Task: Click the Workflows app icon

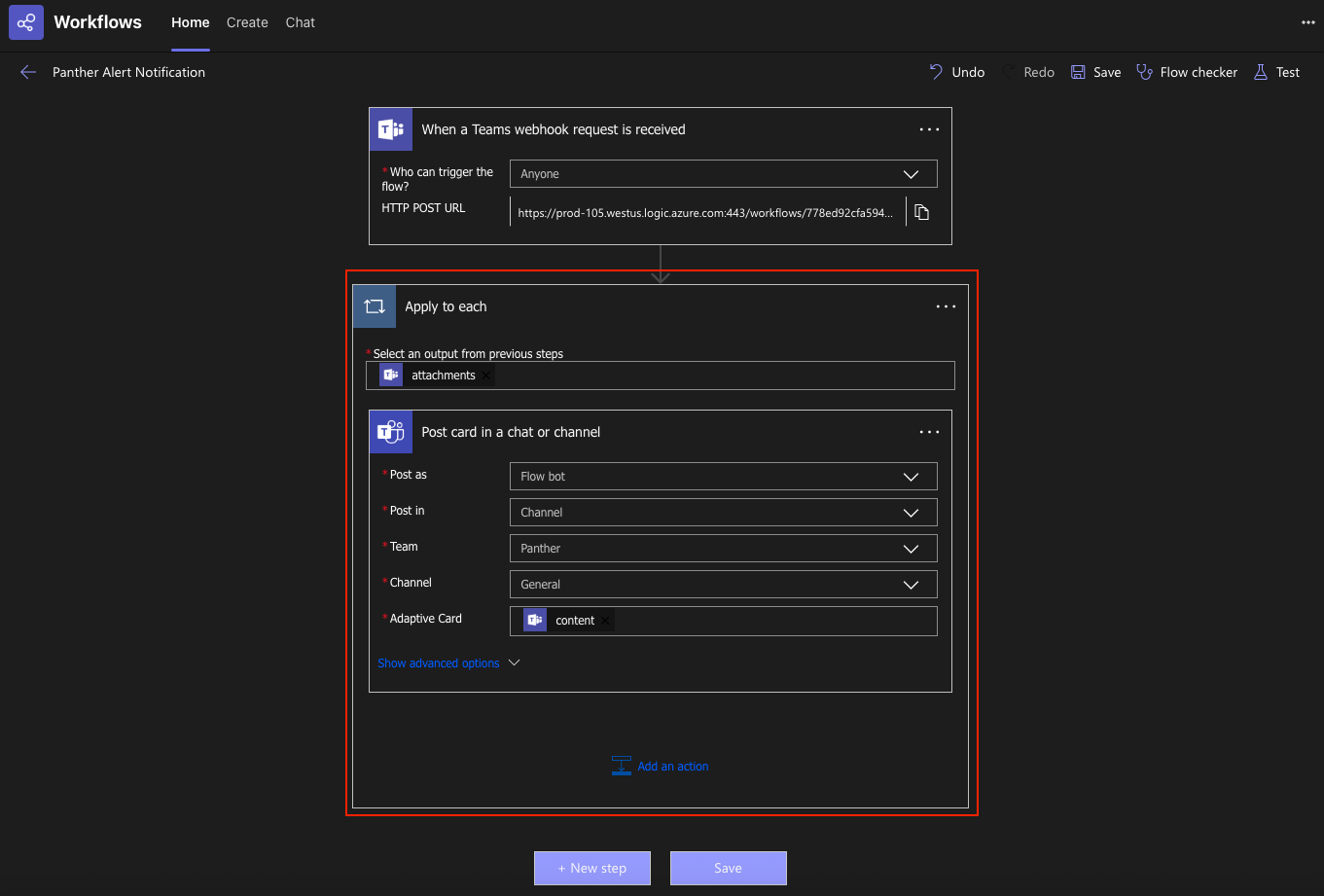Action: pyautogui.click(x=26, y=22)
